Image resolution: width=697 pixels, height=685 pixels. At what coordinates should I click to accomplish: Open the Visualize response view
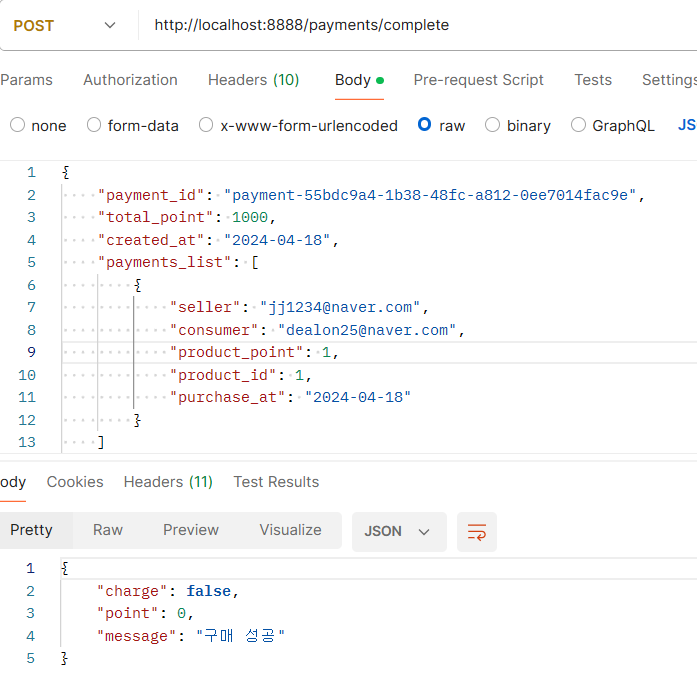pyautogui.click(x=290, y=530)
